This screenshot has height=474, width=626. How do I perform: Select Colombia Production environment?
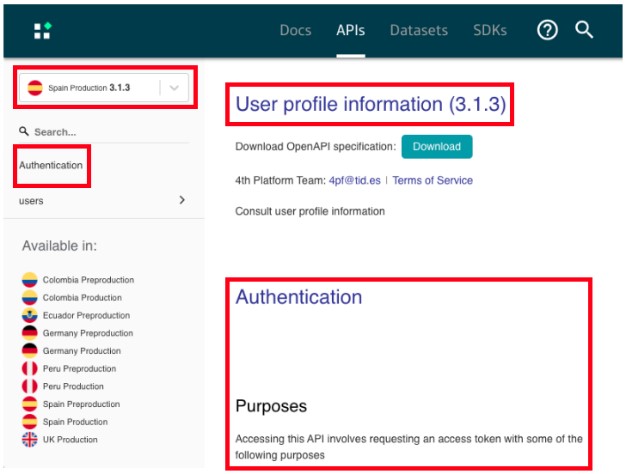82,297
